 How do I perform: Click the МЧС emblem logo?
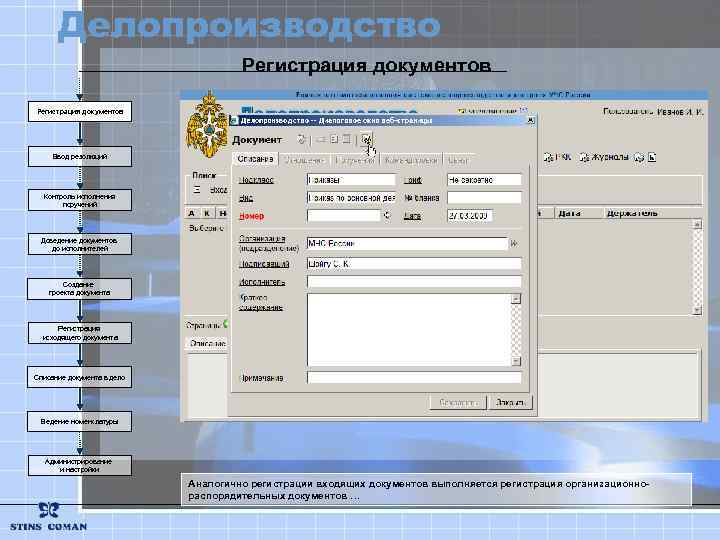point(208,125)
